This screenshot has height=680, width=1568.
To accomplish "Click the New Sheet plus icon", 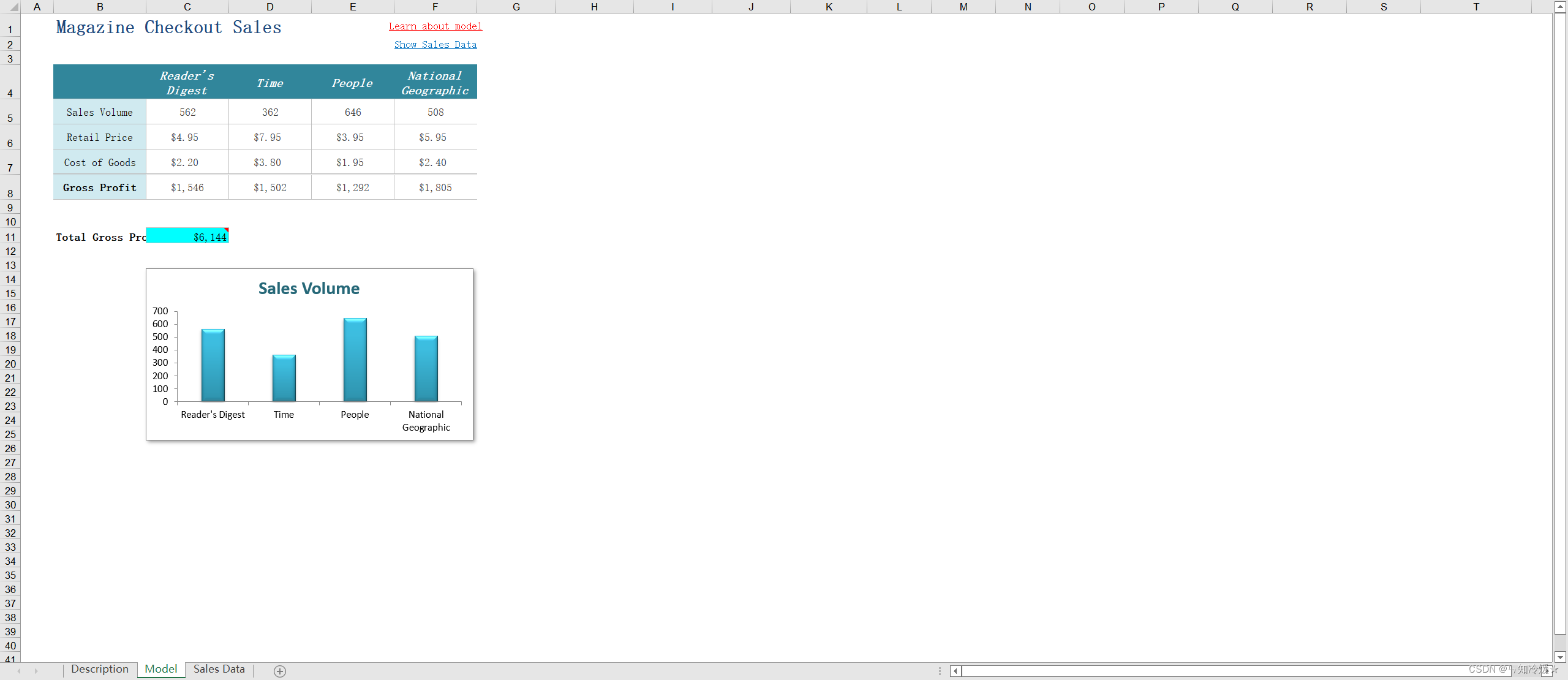I will 280,671.
